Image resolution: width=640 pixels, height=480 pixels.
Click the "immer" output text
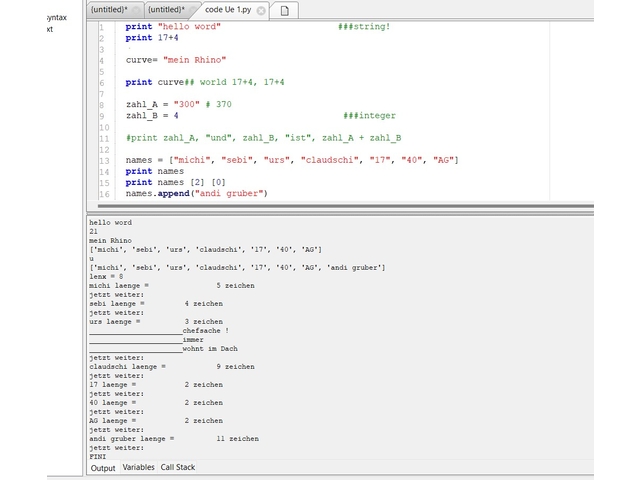coord(193,340)
